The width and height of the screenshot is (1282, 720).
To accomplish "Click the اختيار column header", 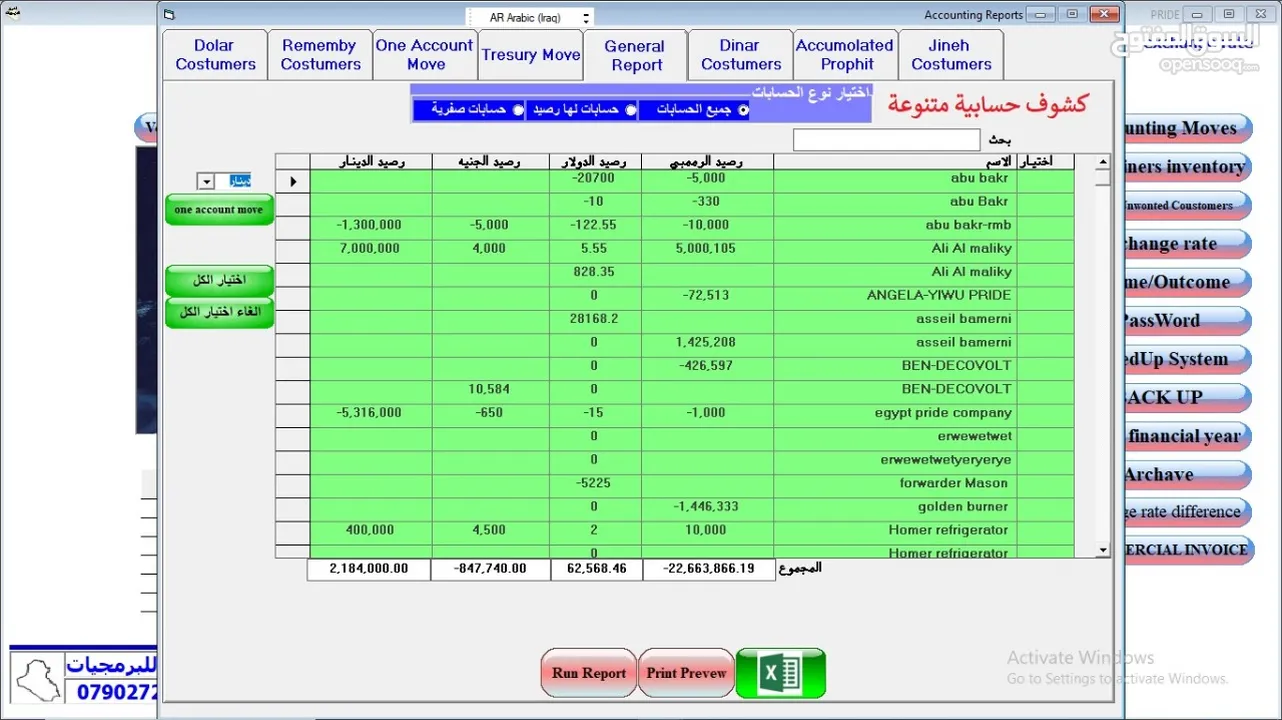I will pyautogui.click(x=1045, y=162).
